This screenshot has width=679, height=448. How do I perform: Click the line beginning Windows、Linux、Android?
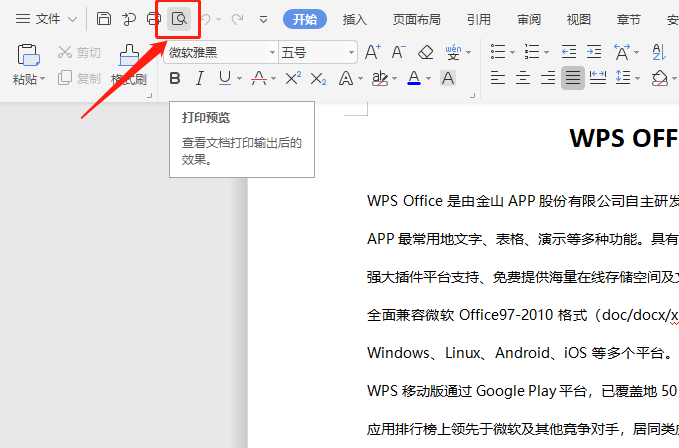pos(519,353)
